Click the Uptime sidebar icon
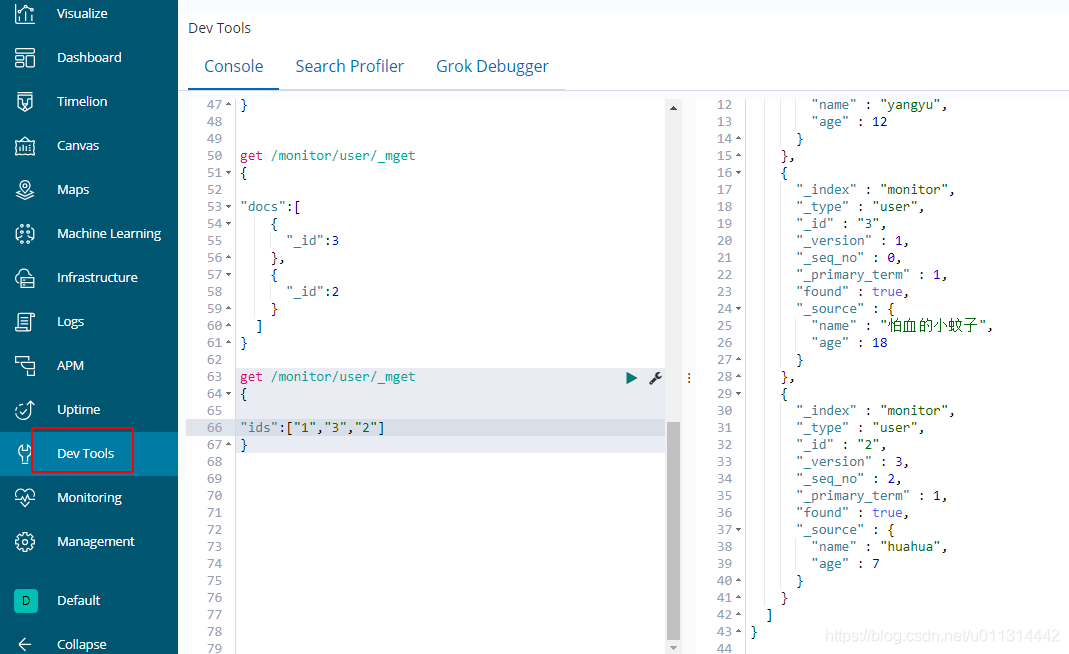Viewport: 1069px width, 654px height. (25, 410)
